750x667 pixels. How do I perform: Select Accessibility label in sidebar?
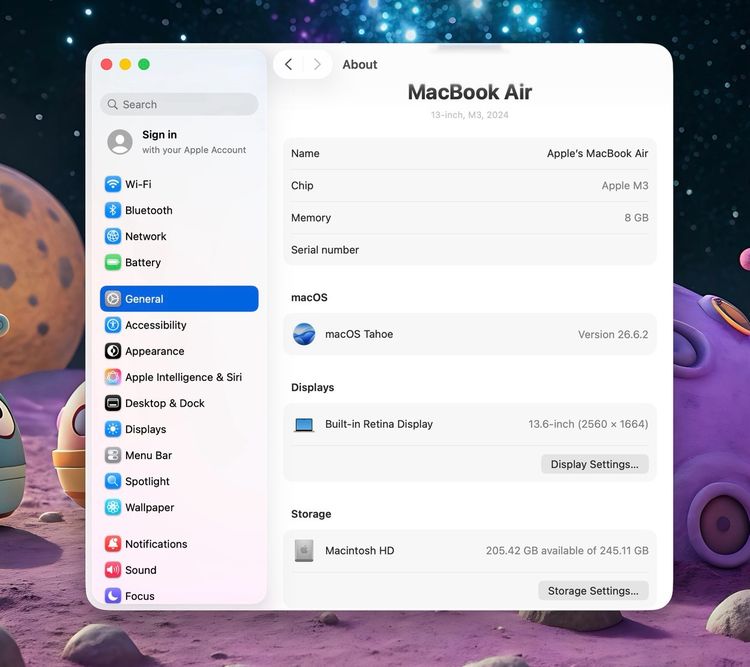coord(156,325)
